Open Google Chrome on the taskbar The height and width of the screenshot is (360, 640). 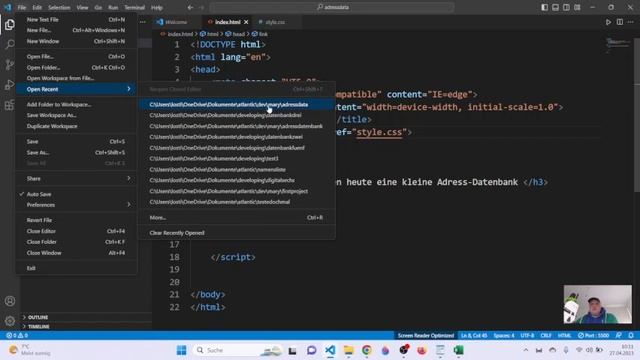click(x=367, y=350)
